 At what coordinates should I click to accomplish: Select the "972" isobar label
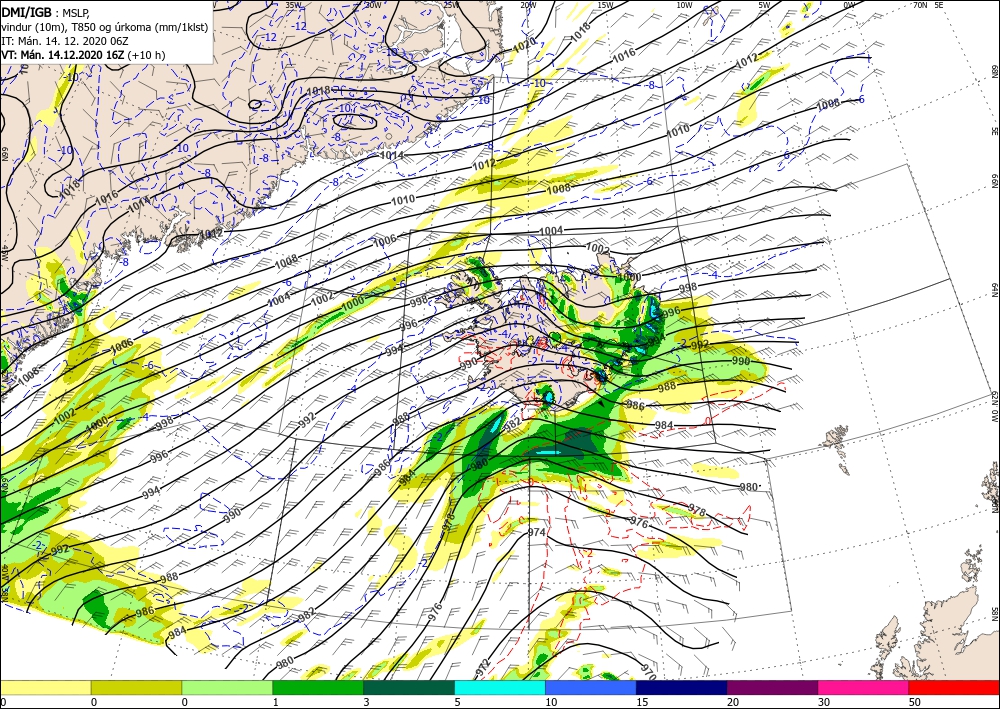click(485, 668)
